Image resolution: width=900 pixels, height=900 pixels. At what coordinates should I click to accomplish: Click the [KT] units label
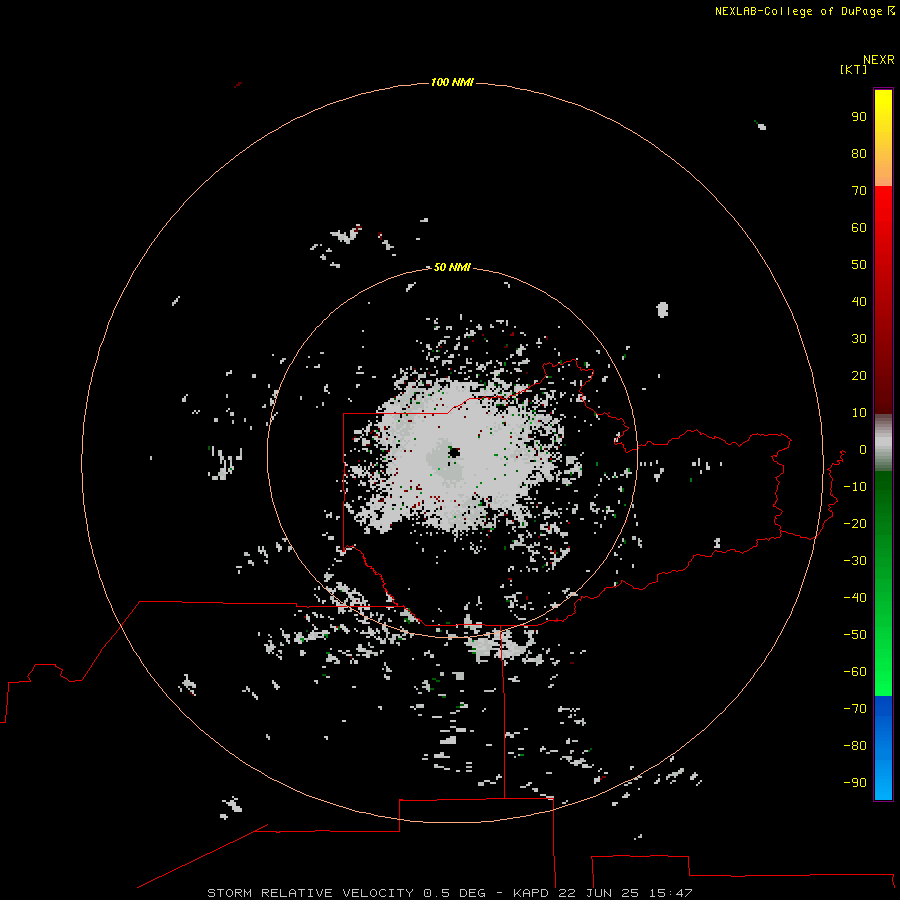tap(853, 69)
